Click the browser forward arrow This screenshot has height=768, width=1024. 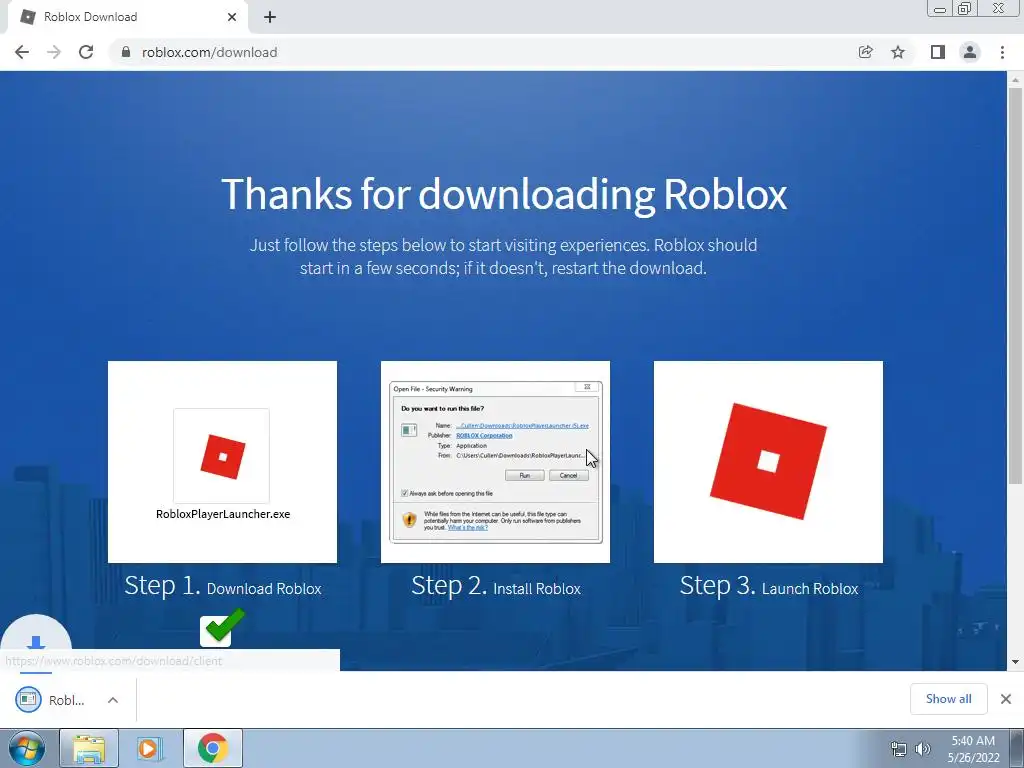pyautogui.click(x=54, y=52)
